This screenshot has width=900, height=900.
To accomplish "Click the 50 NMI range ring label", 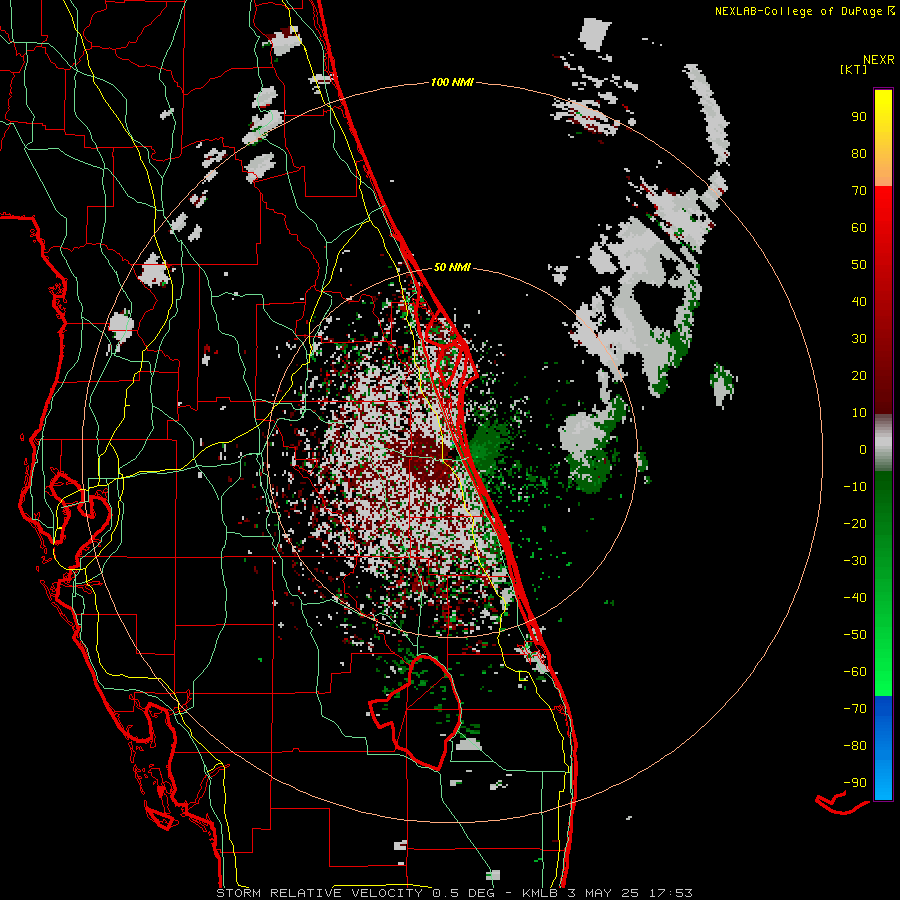I will click(452, 267).
